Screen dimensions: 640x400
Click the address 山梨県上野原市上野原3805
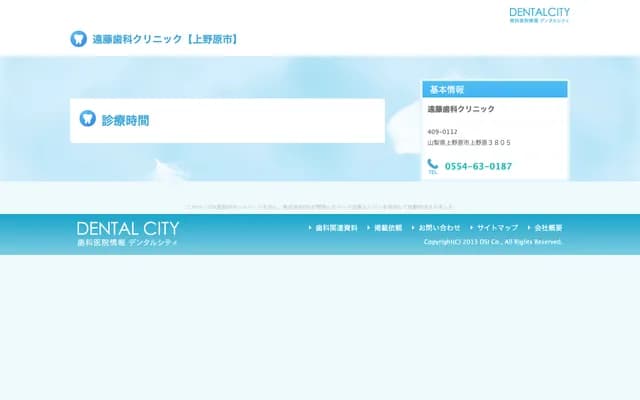pos(469,142)
